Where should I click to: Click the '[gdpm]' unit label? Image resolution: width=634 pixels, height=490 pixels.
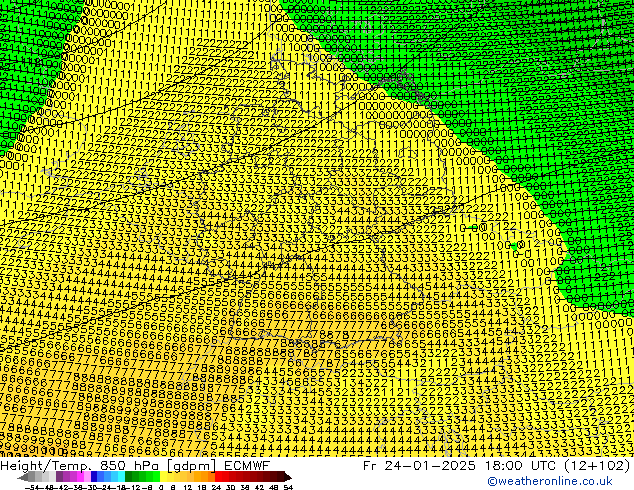click(x=194, y=466)
